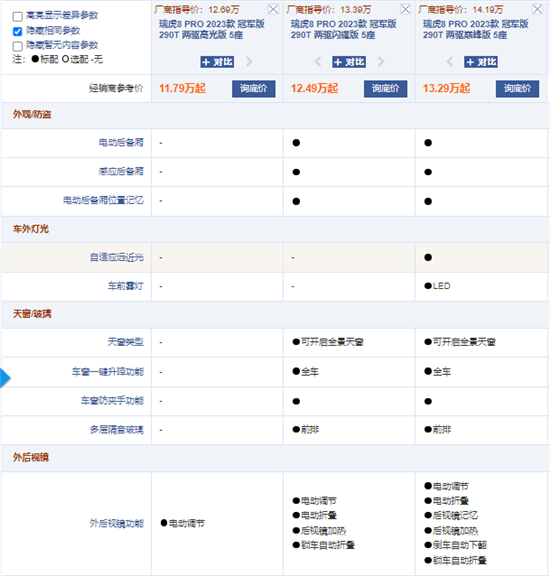
Task: Click the 13.29万起 dealer price
Action: pyautogui.click(x=446, y=89)
